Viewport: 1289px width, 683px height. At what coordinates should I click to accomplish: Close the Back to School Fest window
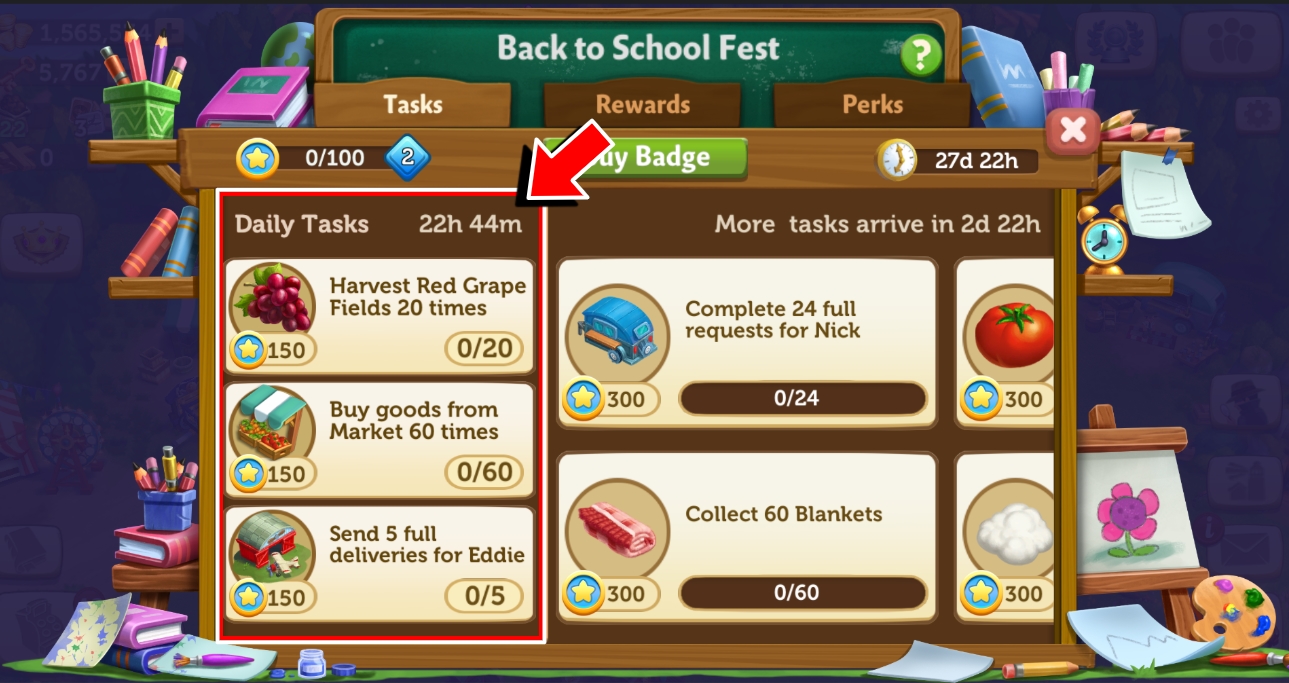1072,131
